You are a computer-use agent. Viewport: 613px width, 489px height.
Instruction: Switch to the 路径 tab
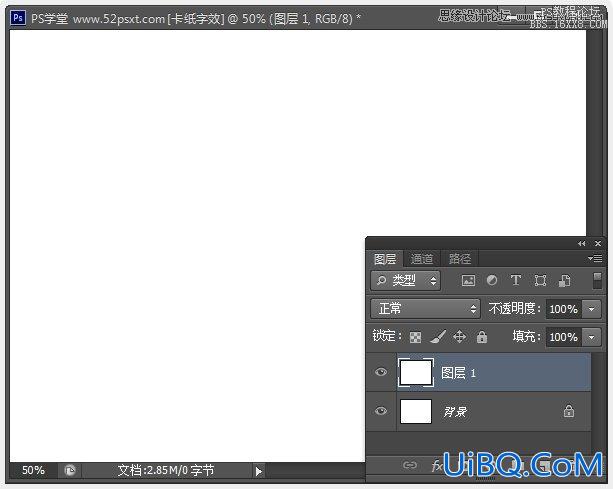point(459,259)
